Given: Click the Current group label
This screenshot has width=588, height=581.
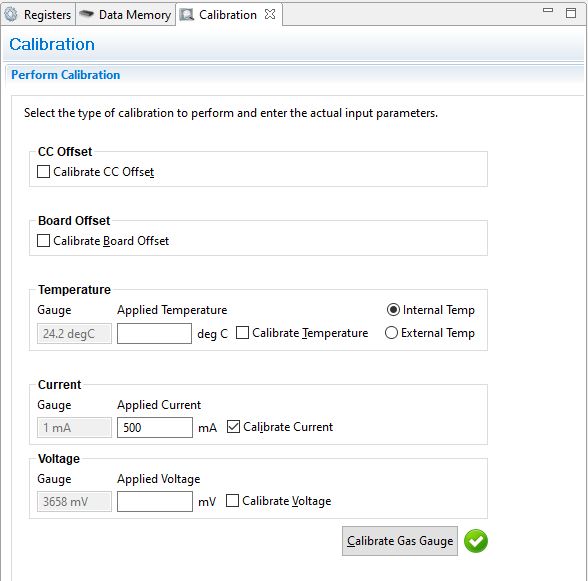Looking at the screenshot, I should (x=59, y=384).
